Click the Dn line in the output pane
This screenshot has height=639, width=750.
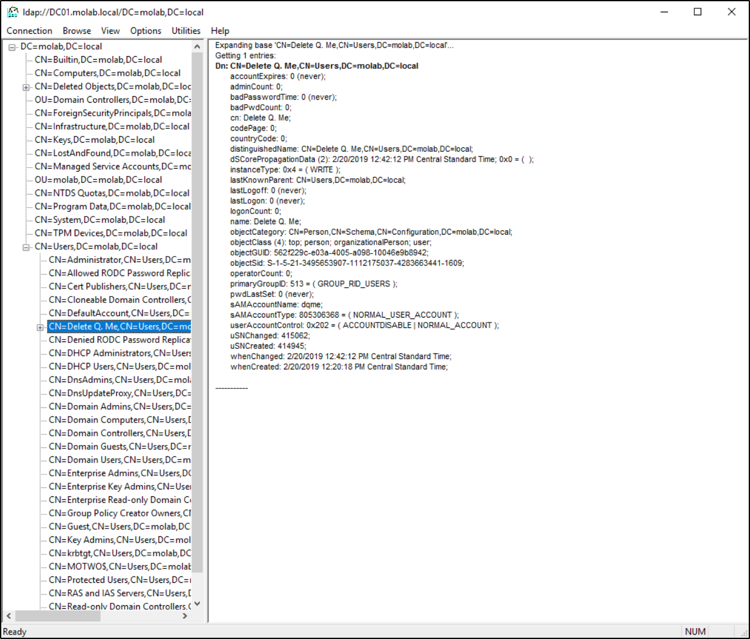click(x=316, y=65)
